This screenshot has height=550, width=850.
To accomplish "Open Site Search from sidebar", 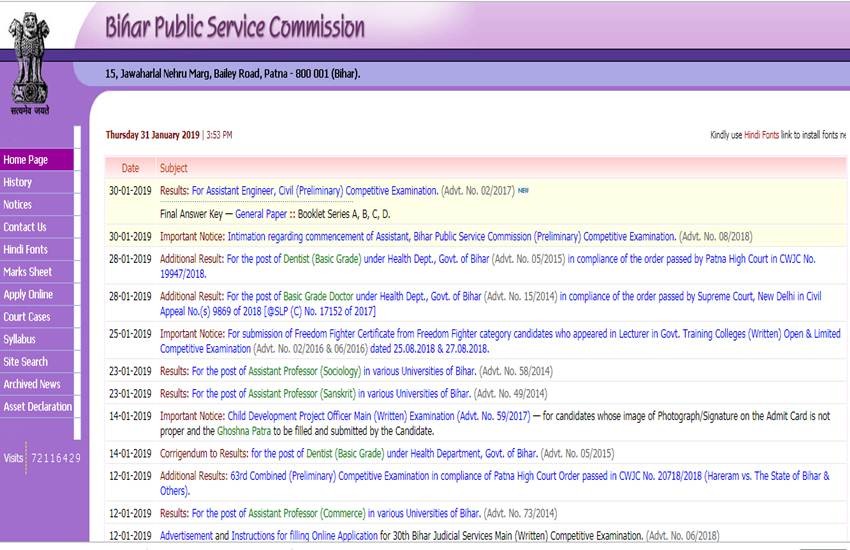I will pyautogui.click(x=26, y=362).
